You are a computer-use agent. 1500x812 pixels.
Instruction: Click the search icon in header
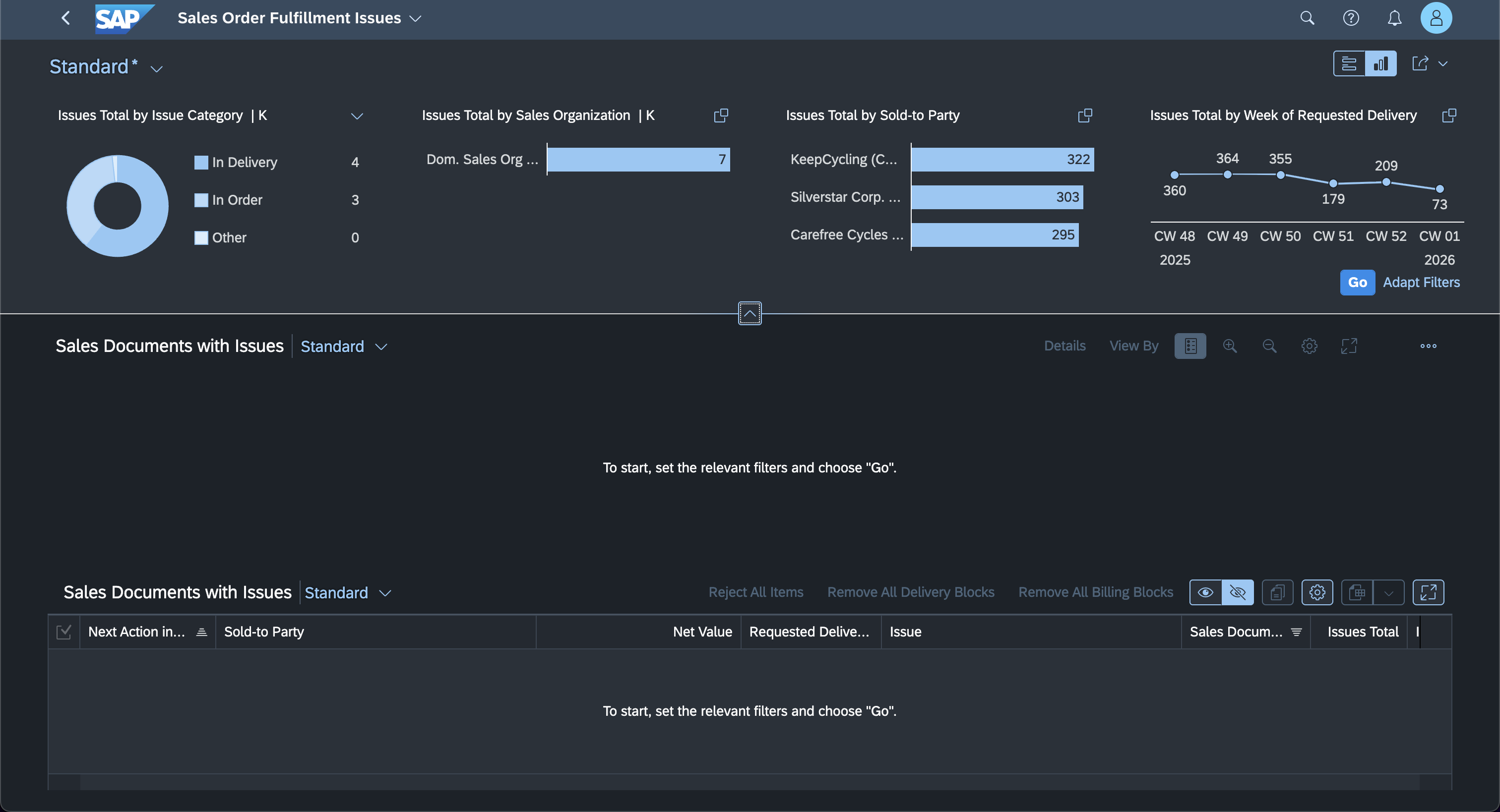click(1307, 18)
